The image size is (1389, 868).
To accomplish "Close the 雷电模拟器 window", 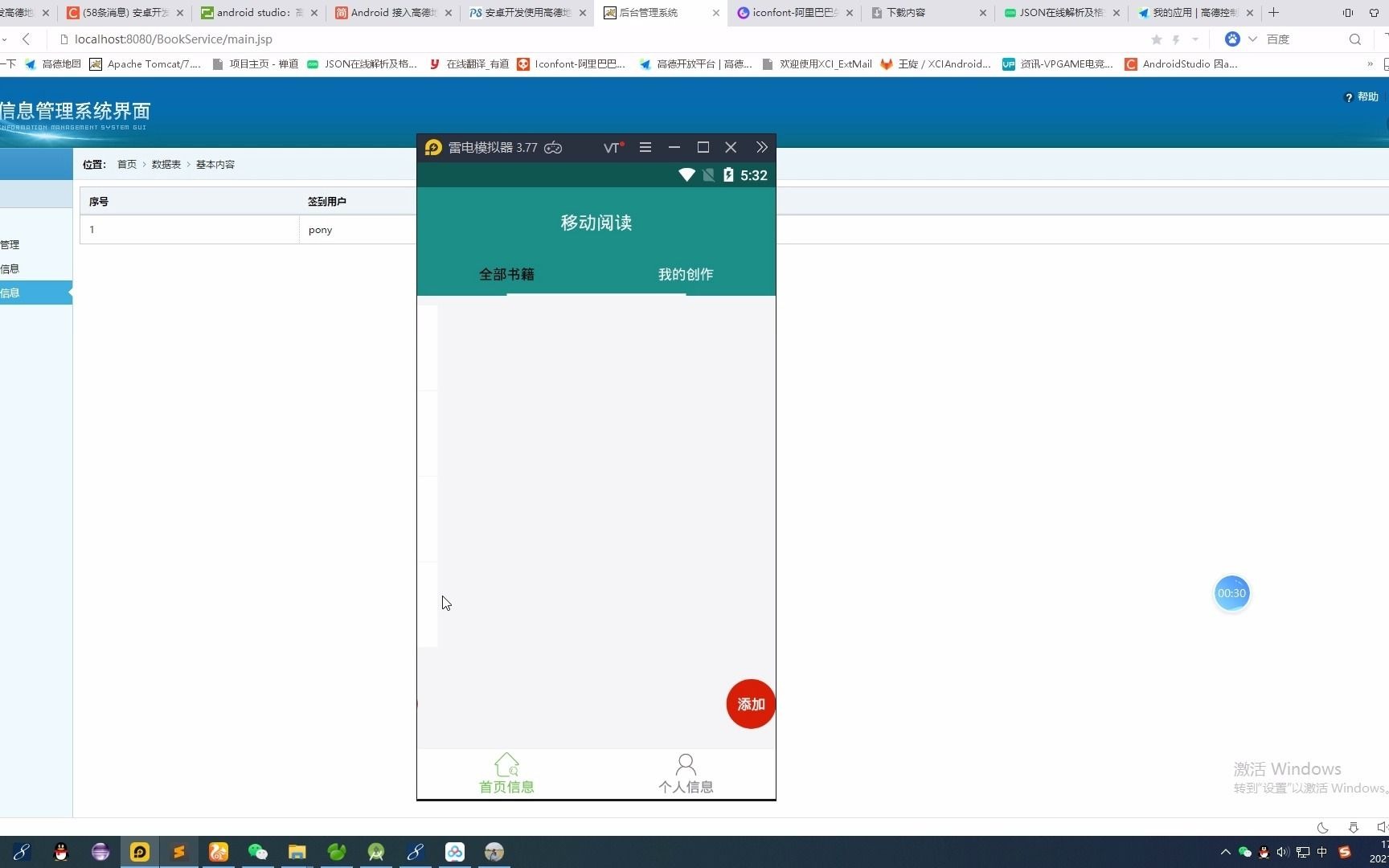I will (731, 147).
